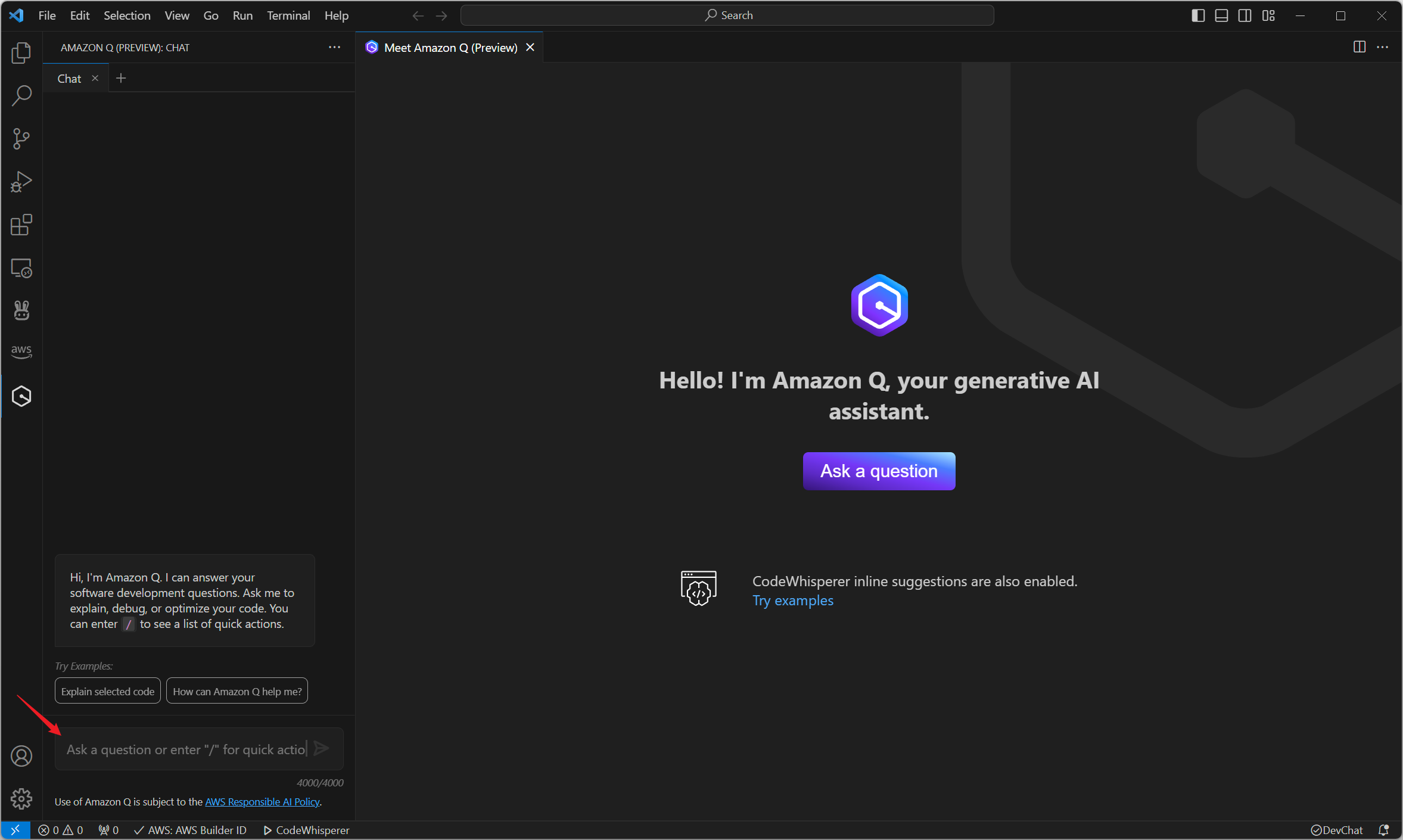
Task: Click the ports forwarded status item
Action: click(x=108, y=830)
